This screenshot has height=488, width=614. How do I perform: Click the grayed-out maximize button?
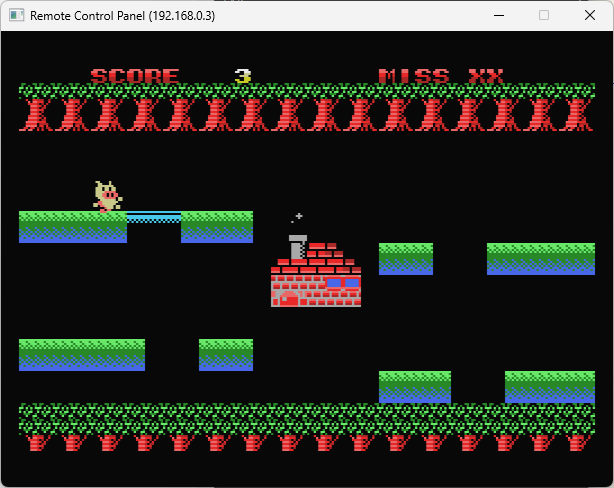[544, 15]
